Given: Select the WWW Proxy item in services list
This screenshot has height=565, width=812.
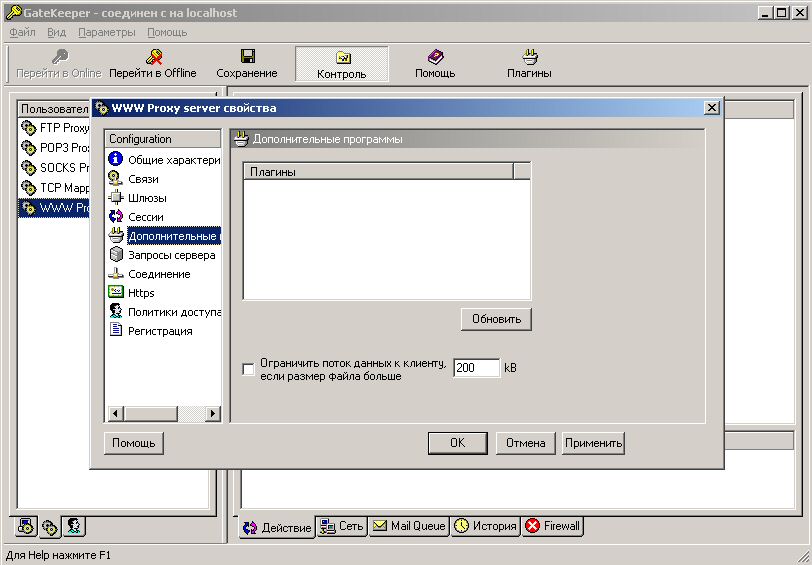Looking at the screenshot, I should pos(54,208).
